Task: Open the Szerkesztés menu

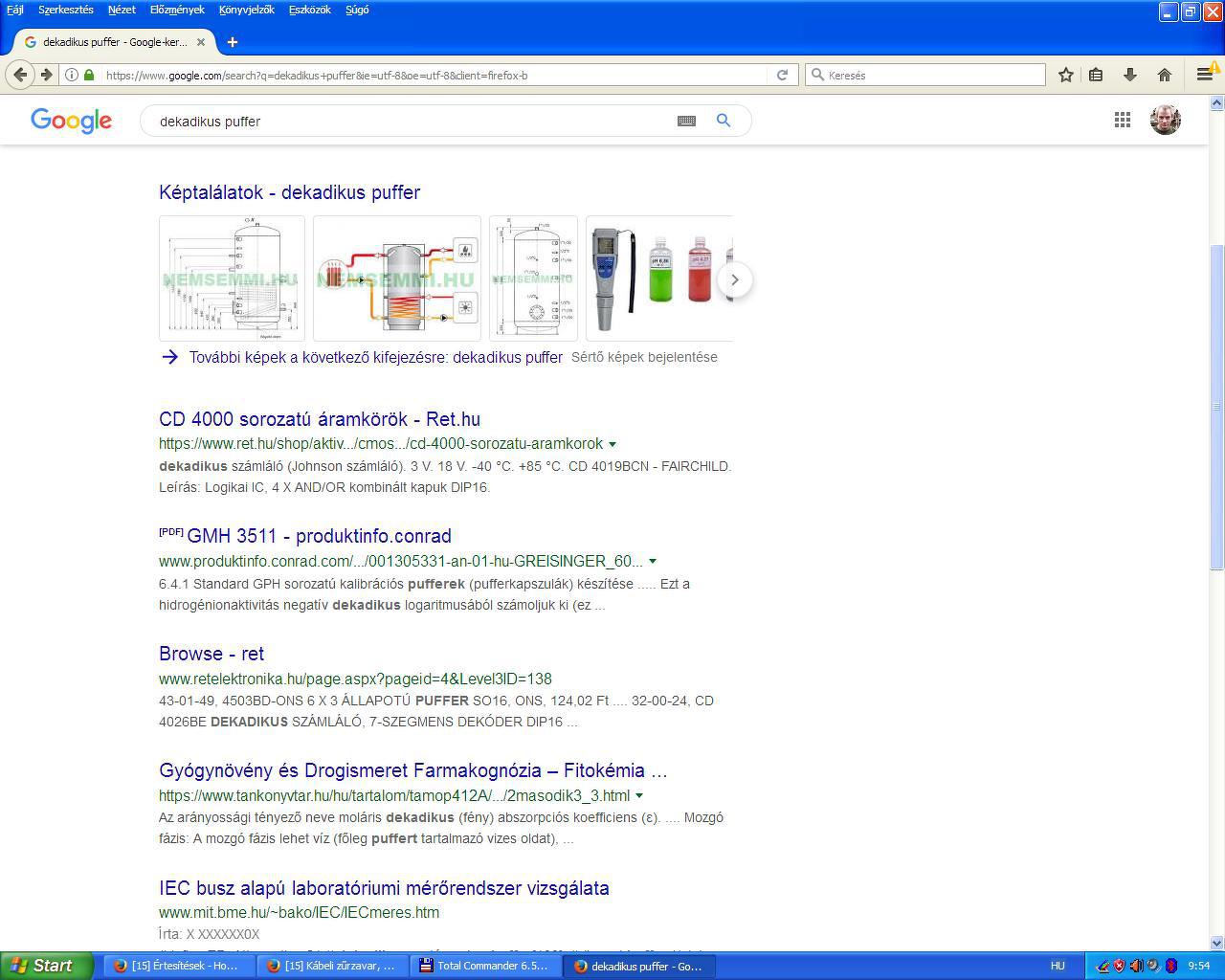Action: click(66, 10)
